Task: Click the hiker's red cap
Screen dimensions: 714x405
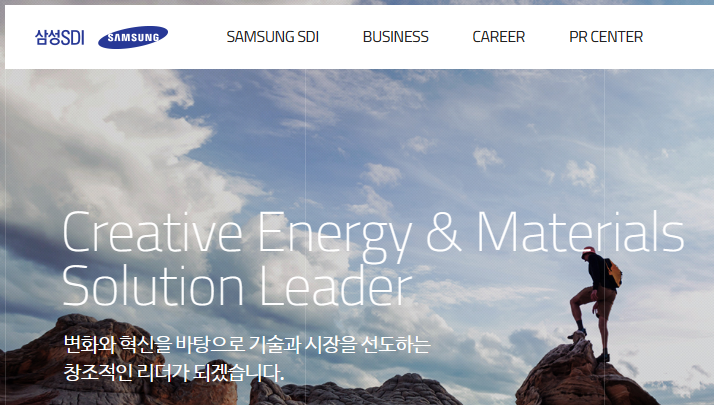Action: click(588, 250)
